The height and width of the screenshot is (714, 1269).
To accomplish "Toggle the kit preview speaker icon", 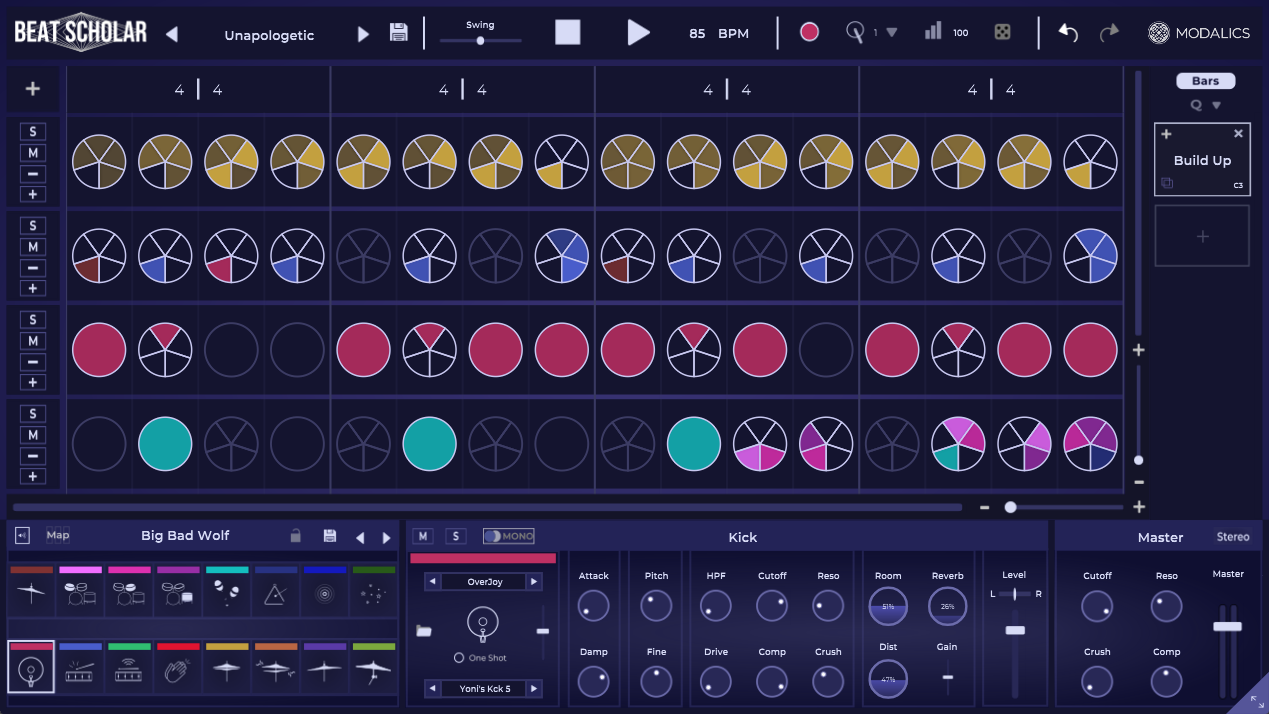I will tap(23, 535).
